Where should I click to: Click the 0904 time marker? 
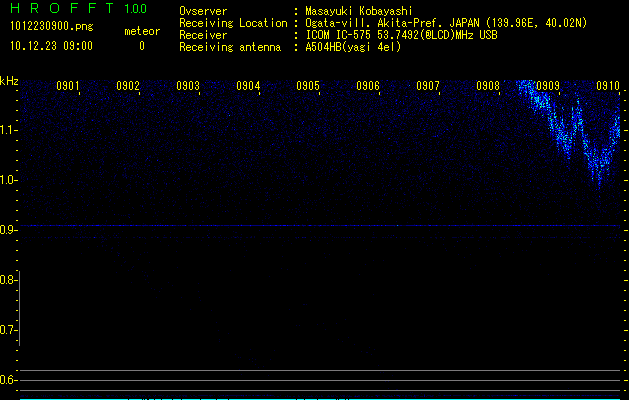248,86
